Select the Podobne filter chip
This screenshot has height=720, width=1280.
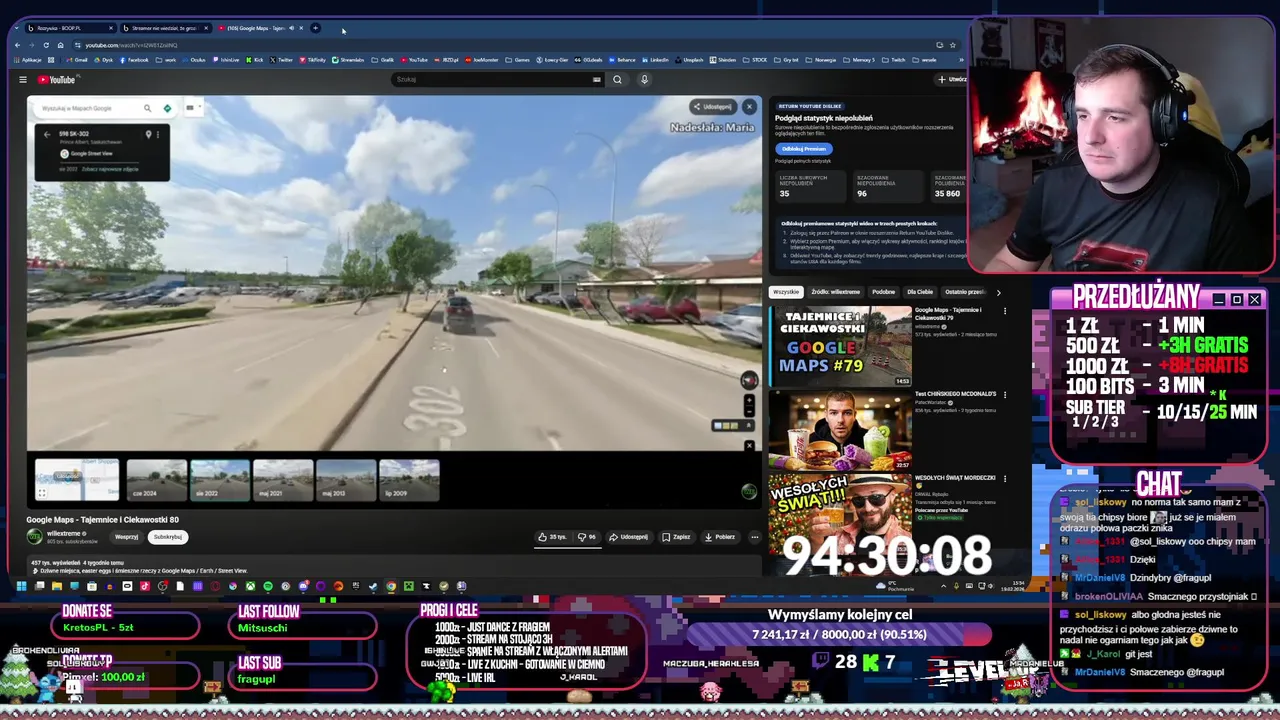pyautogui.click(x=883, y=292)
